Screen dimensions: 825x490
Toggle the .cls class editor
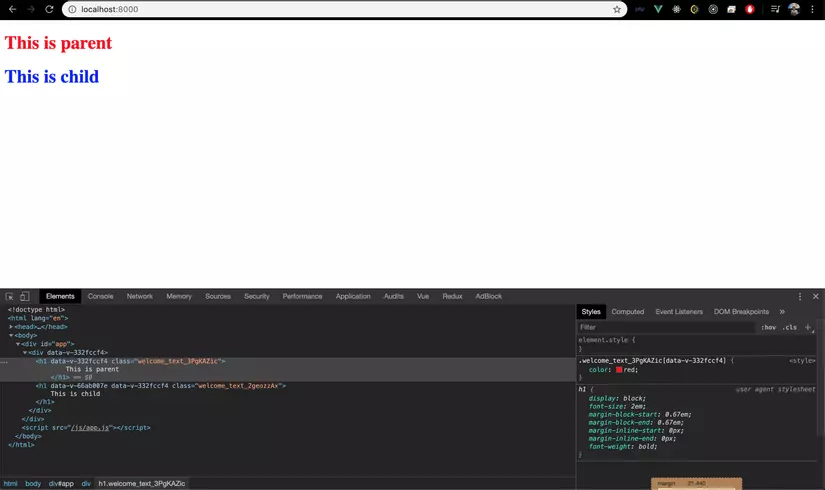pyautogui.click(x=789, y=327)
